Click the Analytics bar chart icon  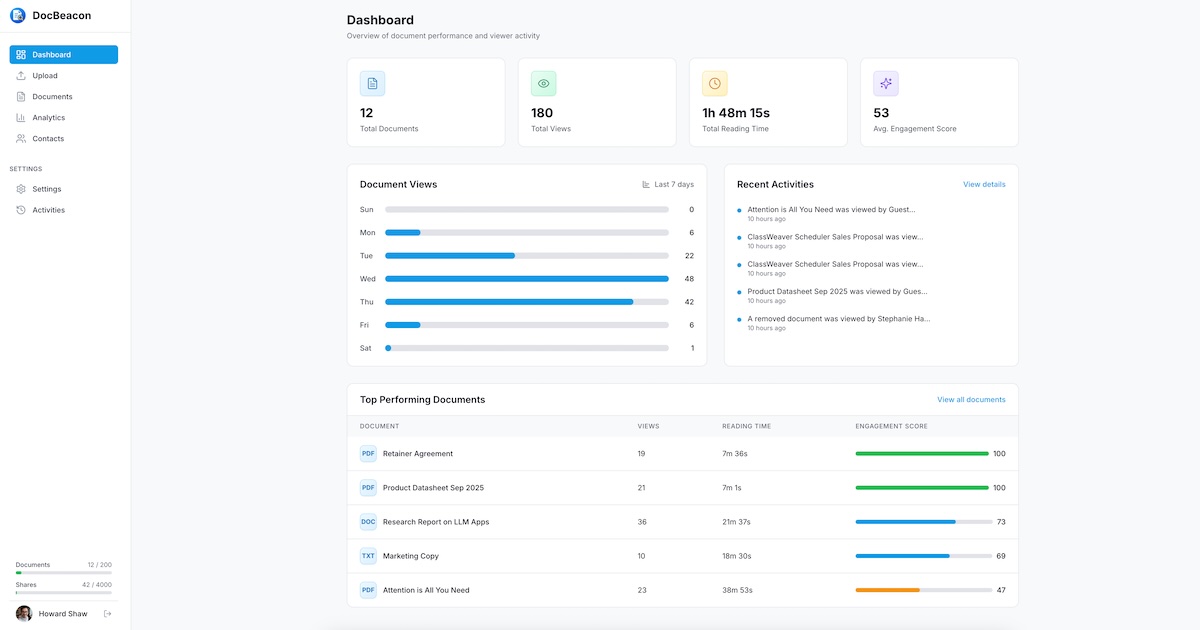coord(21,118)
